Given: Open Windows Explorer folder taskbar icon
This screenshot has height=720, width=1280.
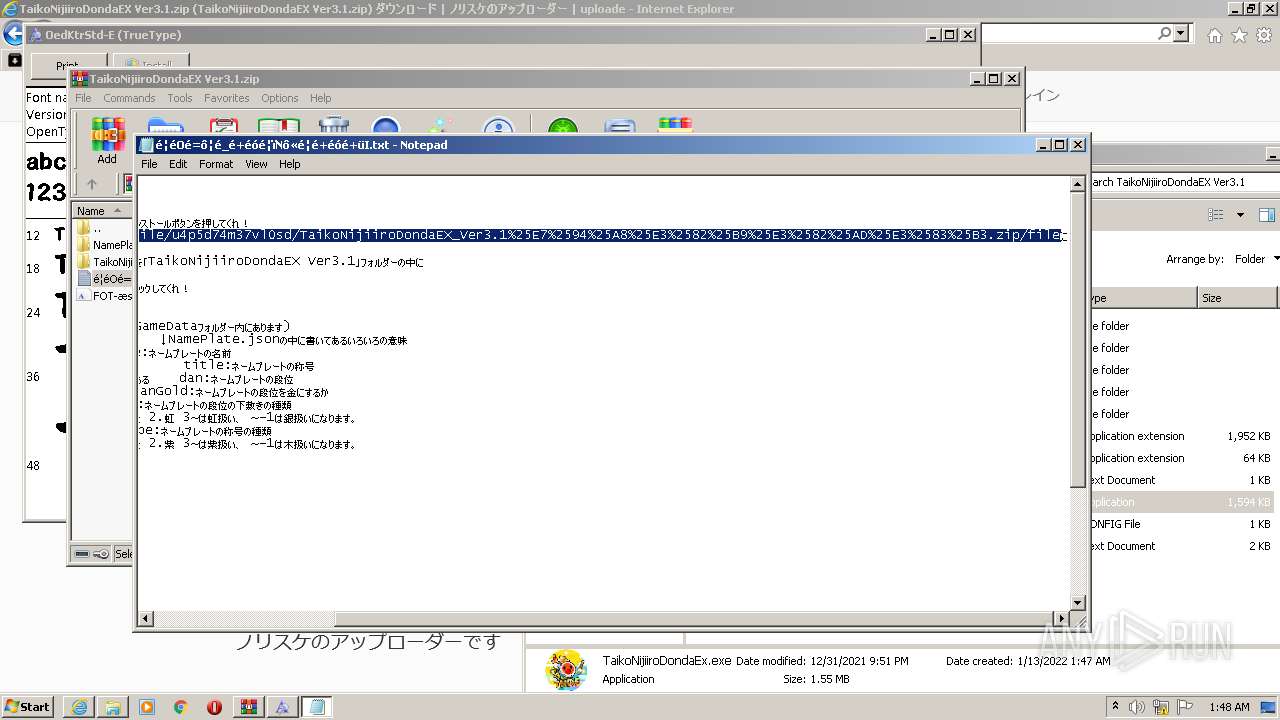Looking at the screenshot, I should [113, 707].
